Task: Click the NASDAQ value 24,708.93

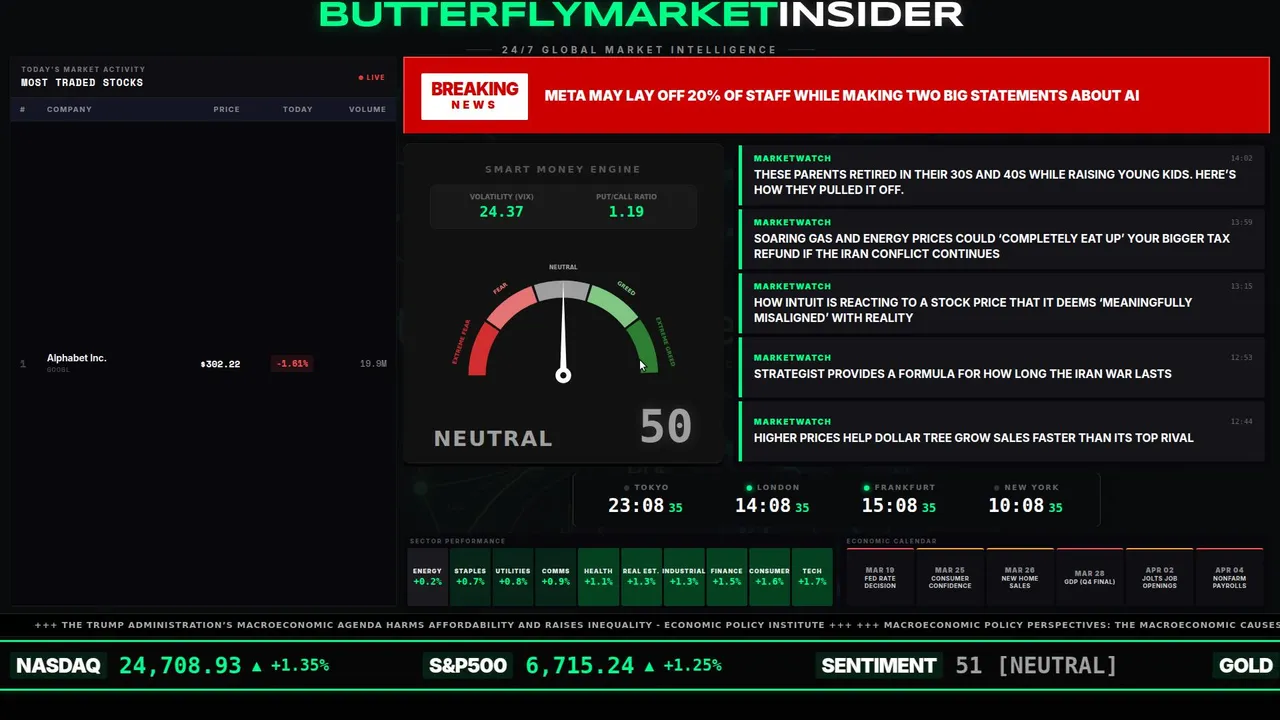Action: (x=180, y=665)
